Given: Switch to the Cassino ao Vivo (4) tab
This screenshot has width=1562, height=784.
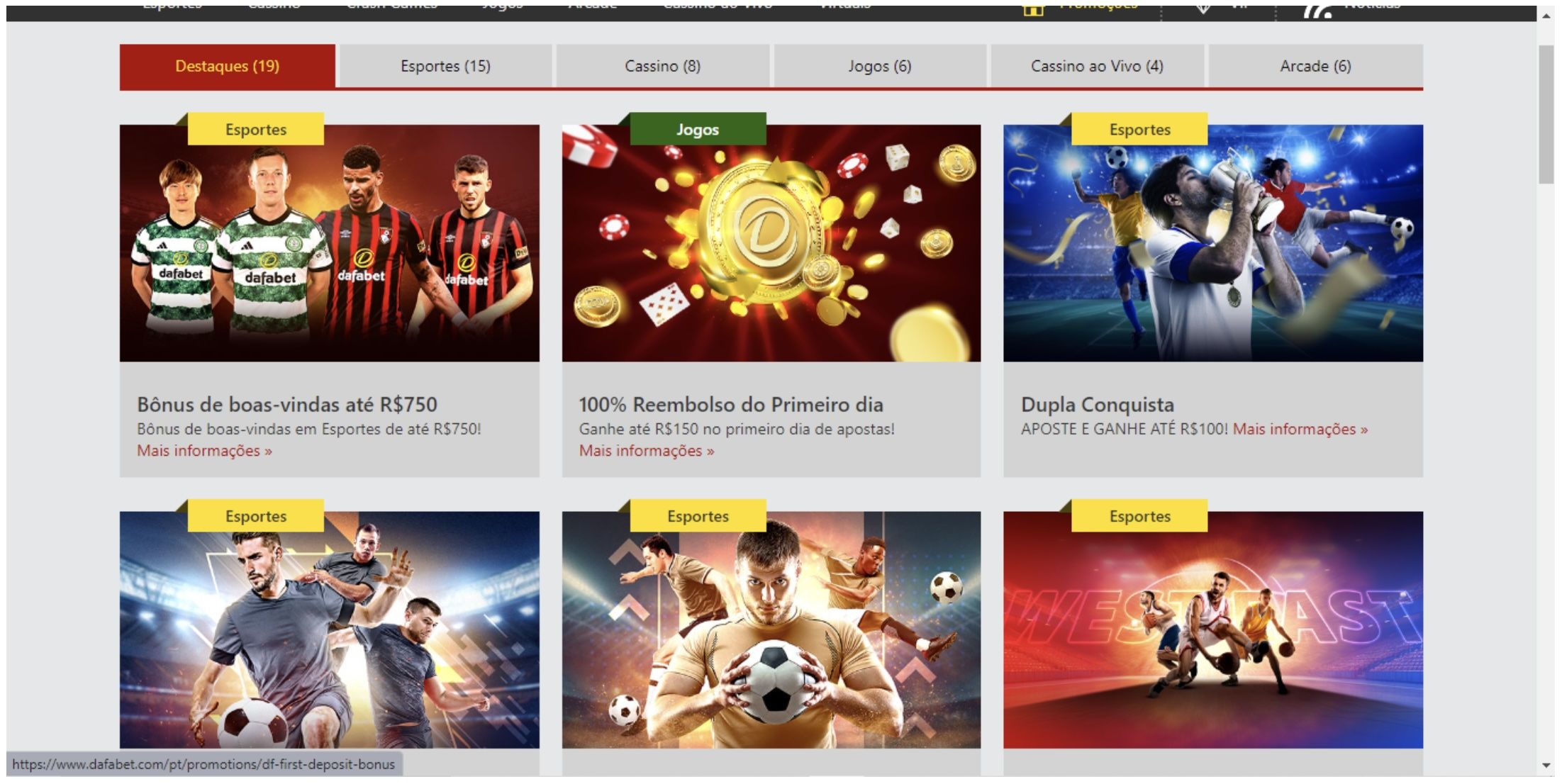Looking at the screenshot, I should pyautogui.click(x=1097, y=66).
